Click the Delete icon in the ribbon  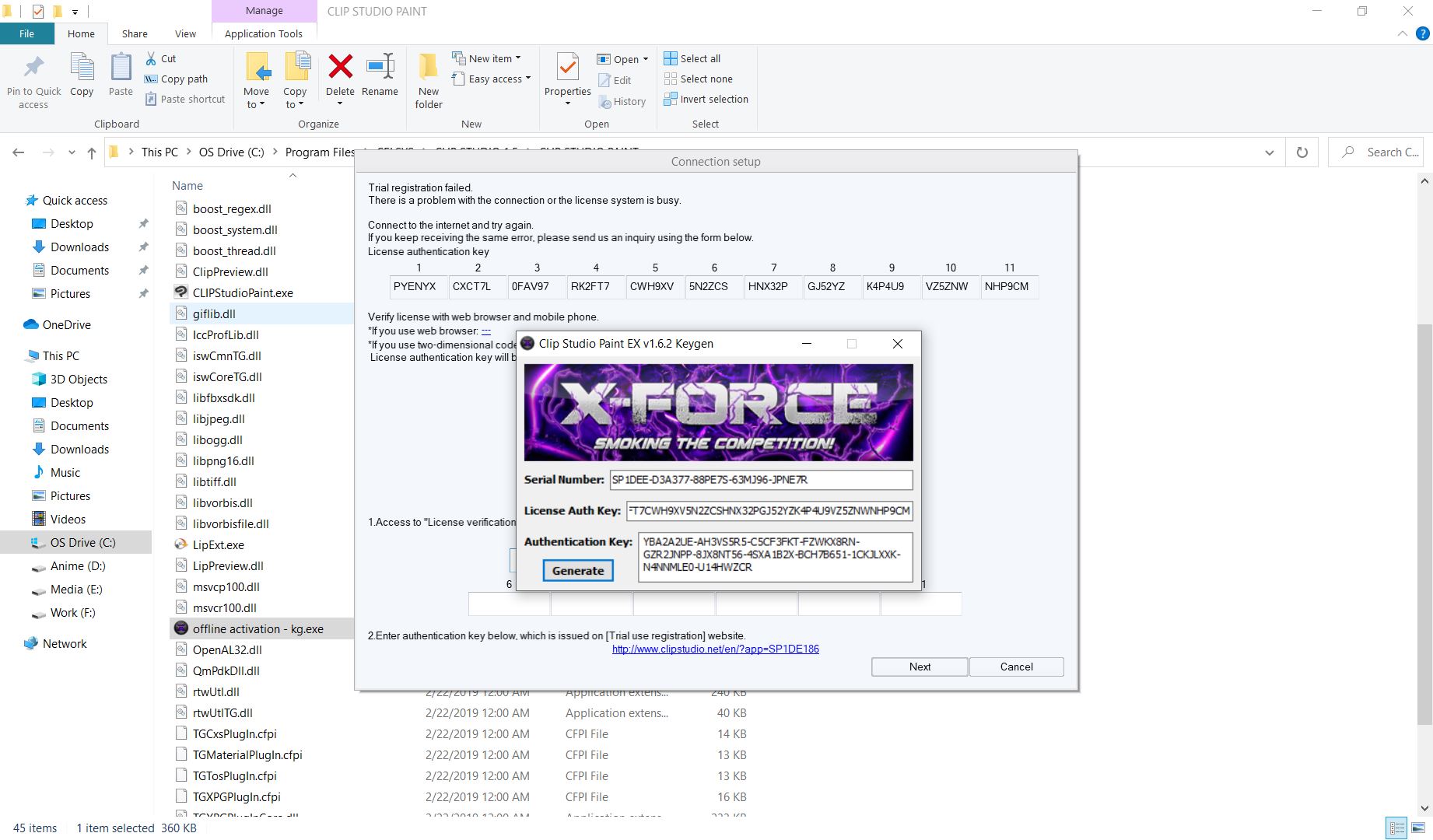[x=340, y=68]
